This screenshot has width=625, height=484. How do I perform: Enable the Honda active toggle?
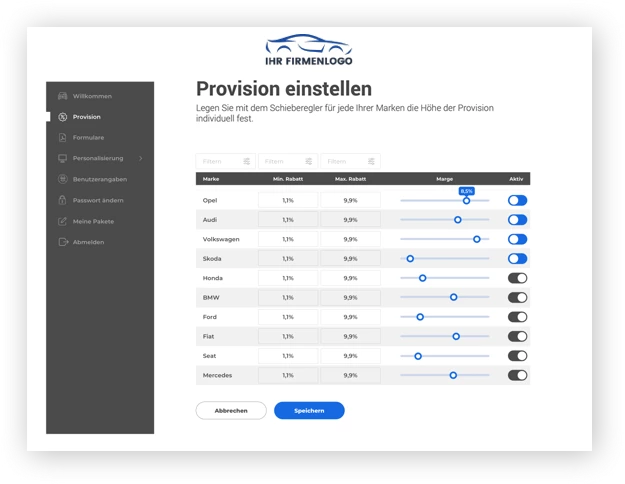click(517, 278)
